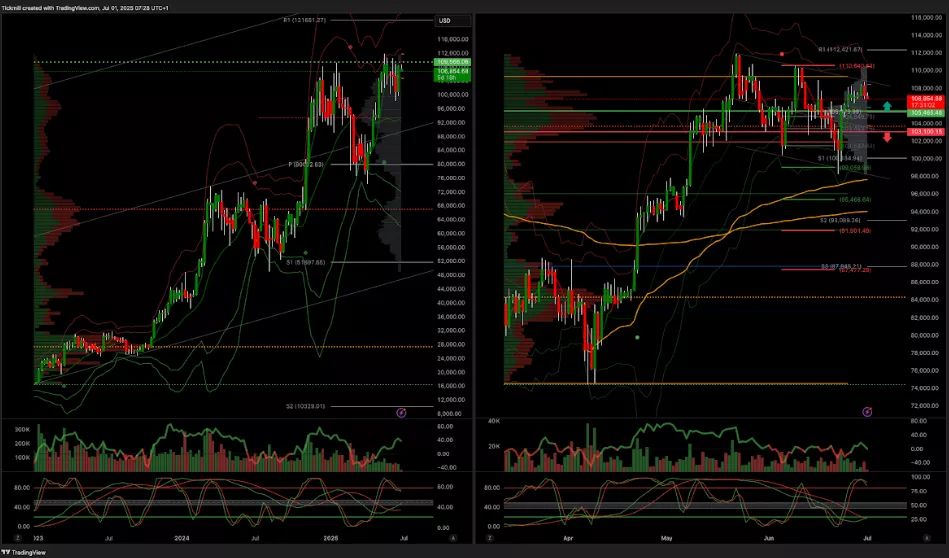
Task: Click the current price label 108,854.88 on right chart
Action: coord(925,99)
